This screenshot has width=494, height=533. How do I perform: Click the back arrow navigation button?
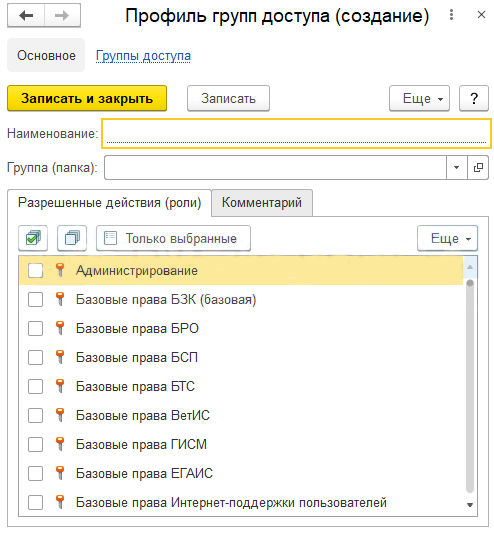pyautogui.click(x=26, y=15)
